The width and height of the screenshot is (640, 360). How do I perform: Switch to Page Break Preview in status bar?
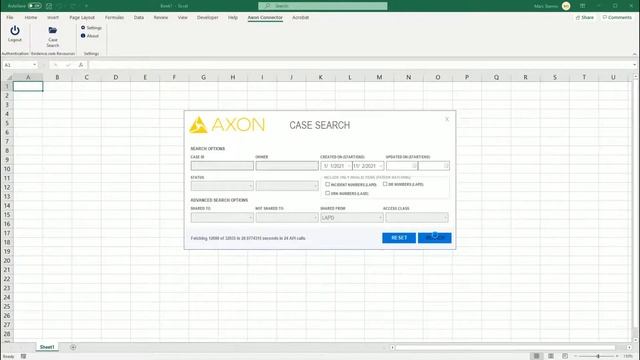click(x=565, y=356)
